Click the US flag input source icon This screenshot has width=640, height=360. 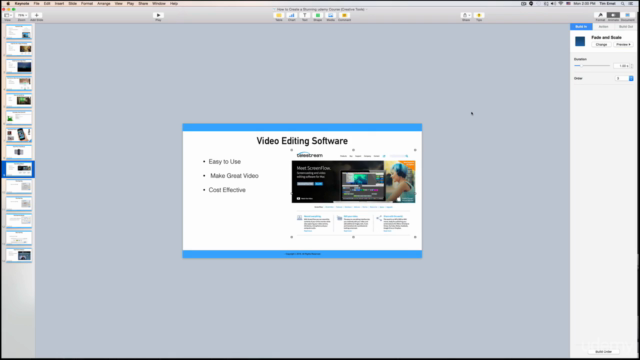[568, 3]
